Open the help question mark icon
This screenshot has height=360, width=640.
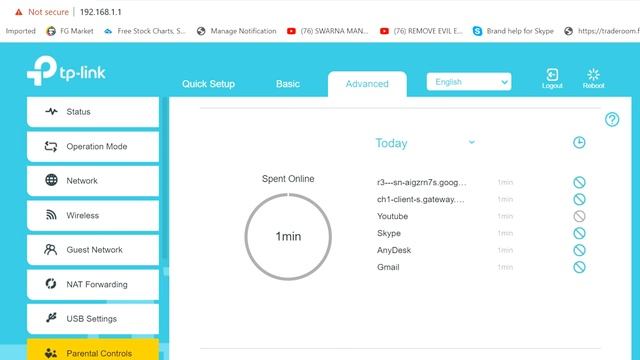coord(612,120)
